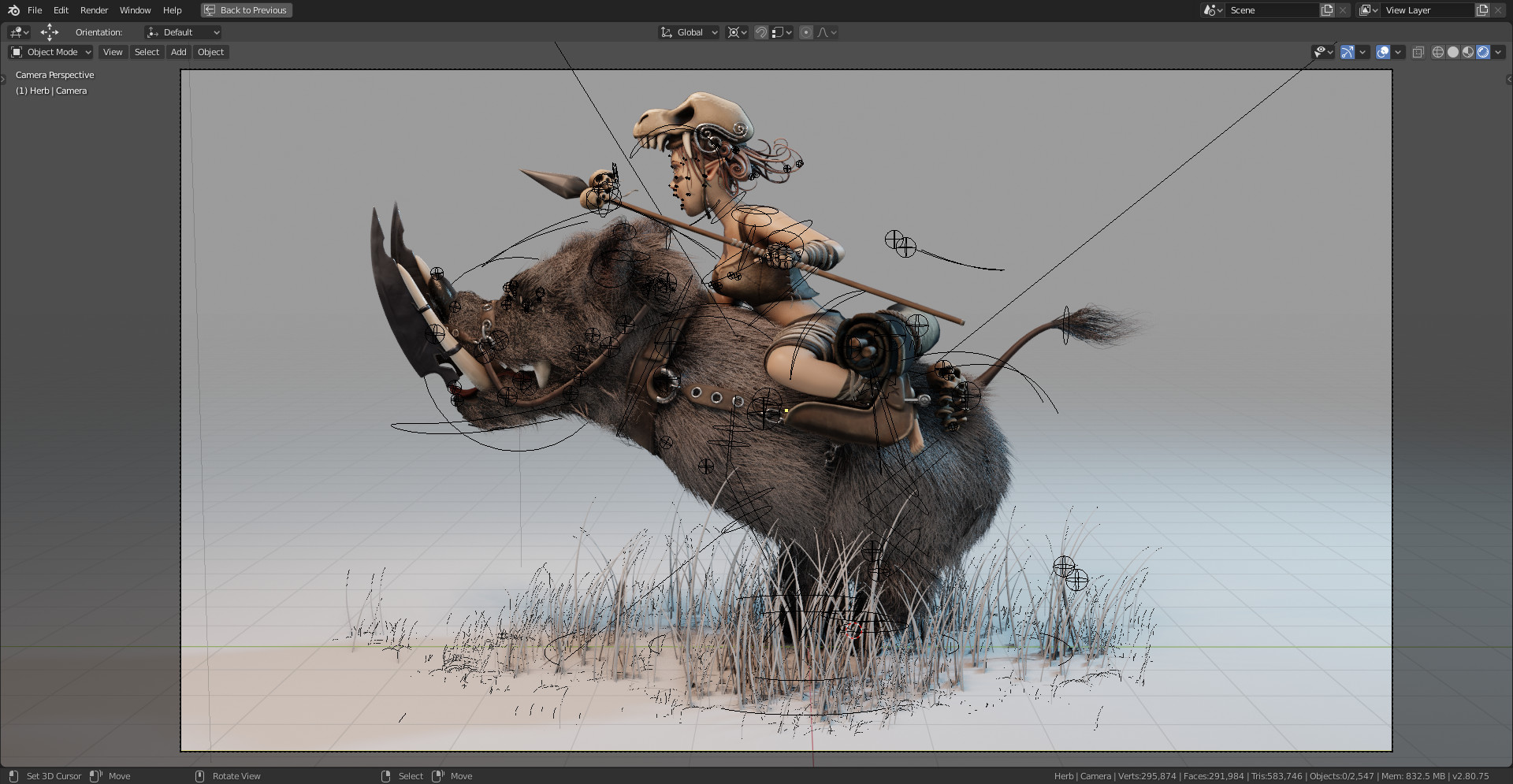Open the scene browse dropdown icon
Viewport: 1513px width, 784px height.
click(x=1213, y=10)
